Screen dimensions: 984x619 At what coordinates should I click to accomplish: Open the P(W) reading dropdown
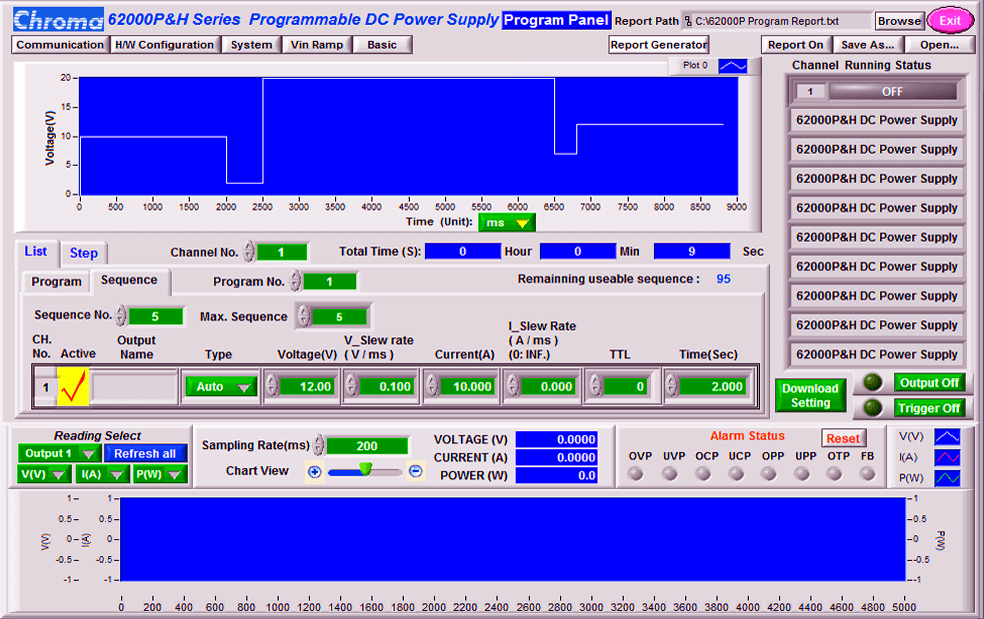click(159, 475)
